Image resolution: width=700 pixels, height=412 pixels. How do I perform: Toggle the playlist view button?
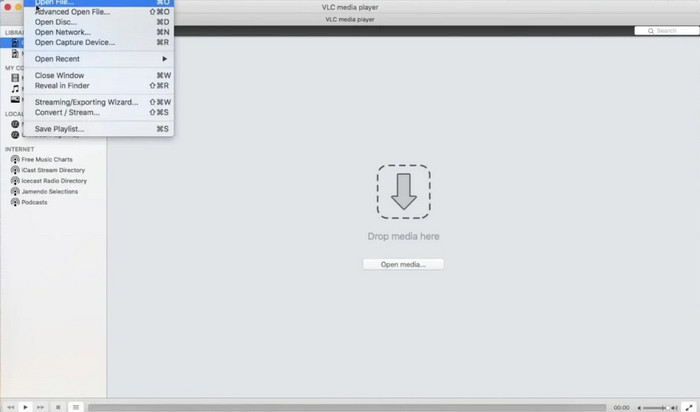76,407
